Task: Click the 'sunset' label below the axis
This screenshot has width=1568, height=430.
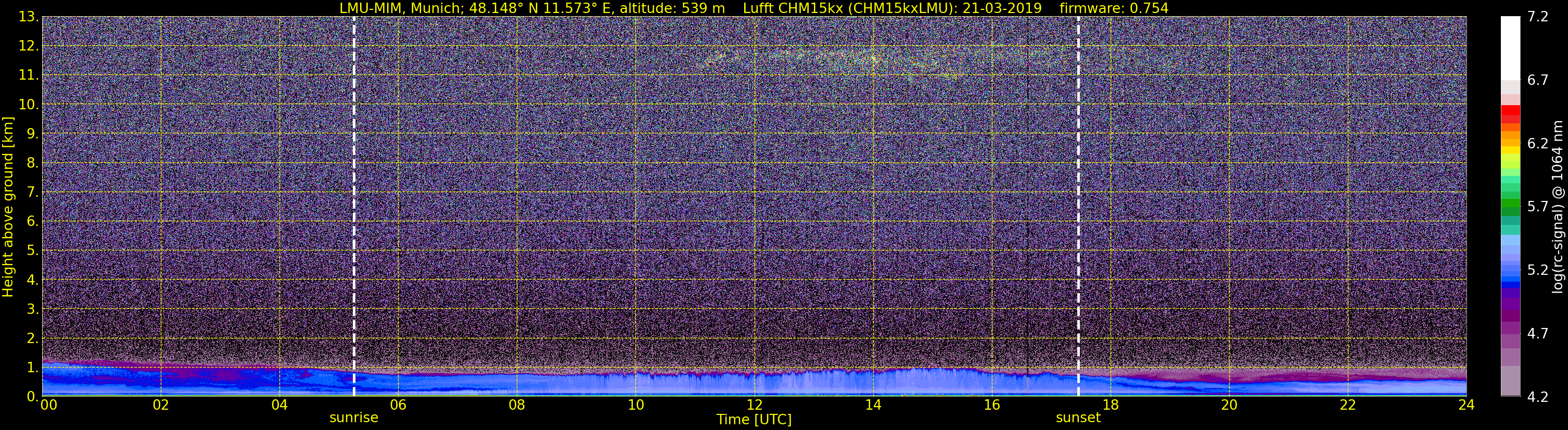Action: click(x=1078, y=418)
